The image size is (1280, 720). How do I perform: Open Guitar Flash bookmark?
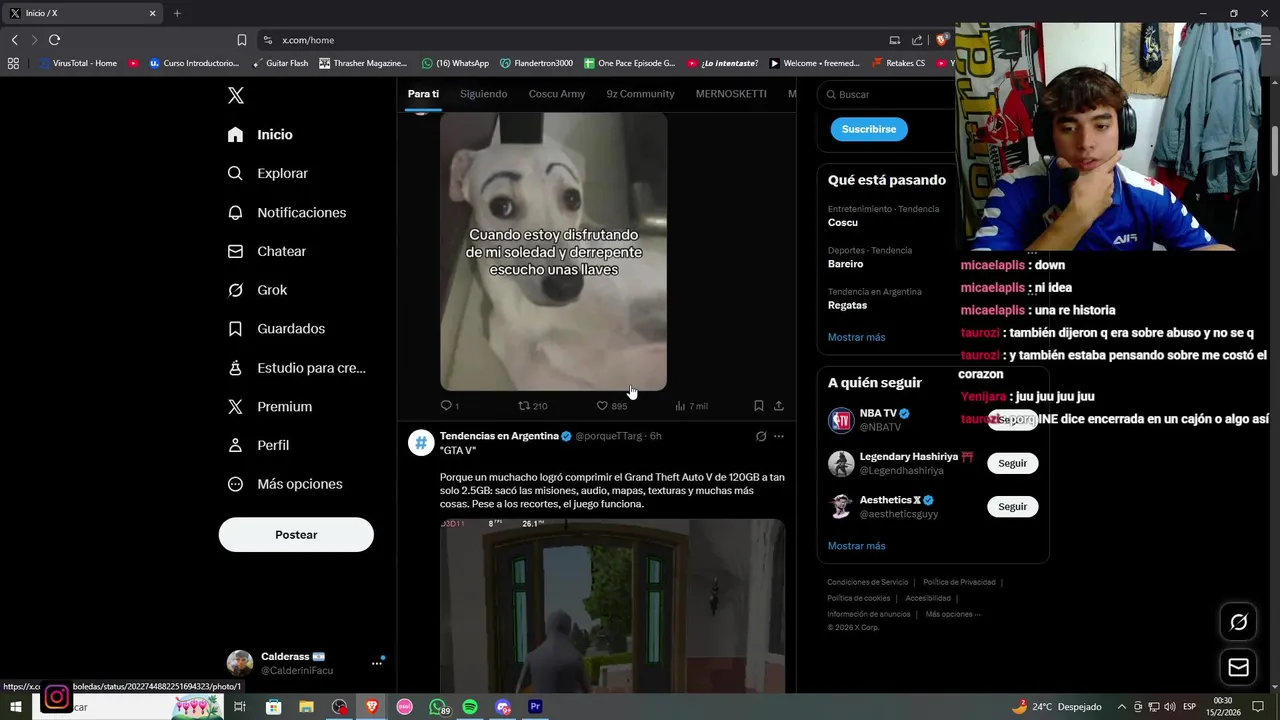(x=279, y=63)
